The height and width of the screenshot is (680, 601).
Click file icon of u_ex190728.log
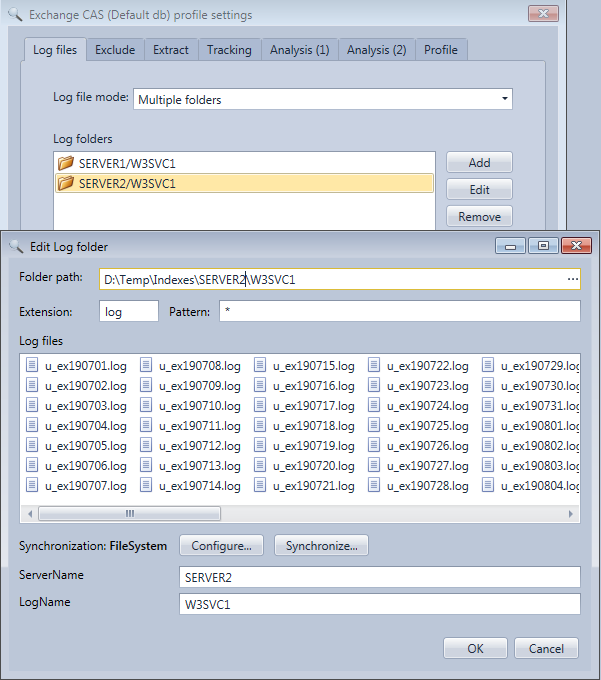(374, 484)
